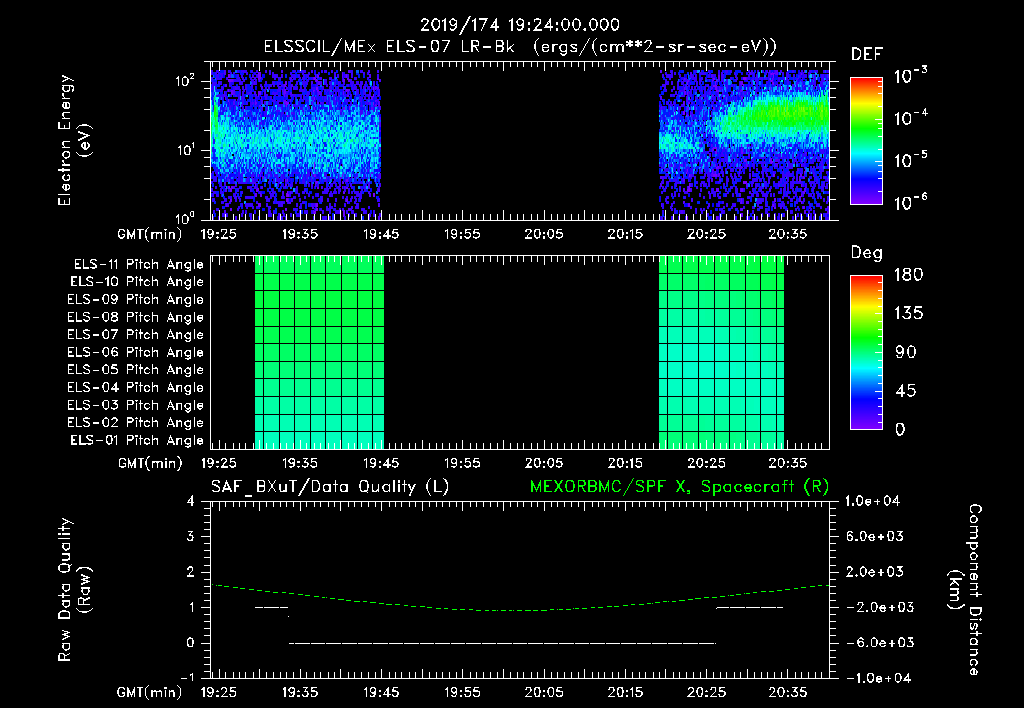Click the plot title timestamp 2019/174 19:24:00.000
This screenshot has height=708, width=1024.
pyautogui.click(x=520, y=25)
